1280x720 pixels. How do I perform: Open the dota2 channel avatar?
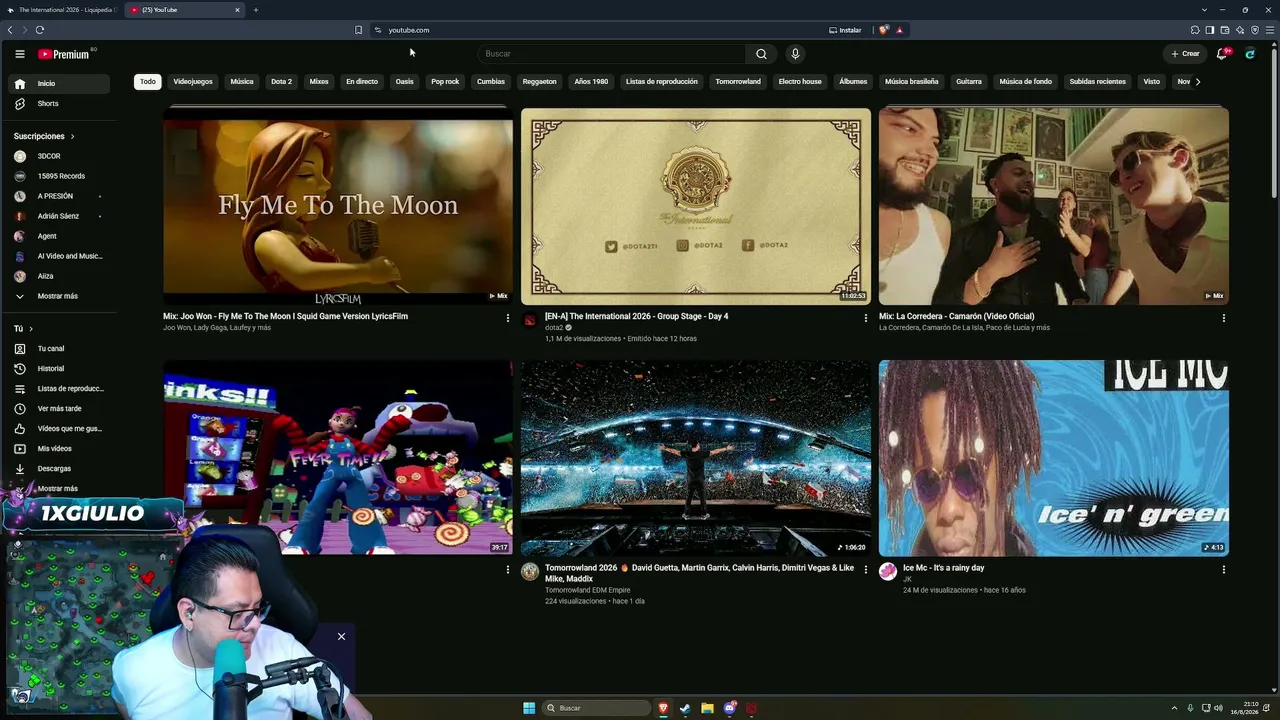pos(530,320)
